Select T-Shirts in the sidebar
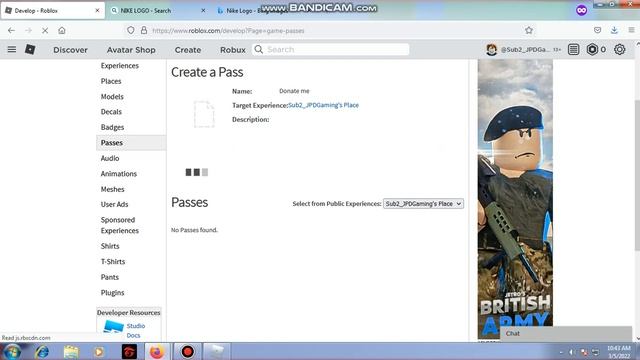640x360 pixels. (x=113, y=262)
